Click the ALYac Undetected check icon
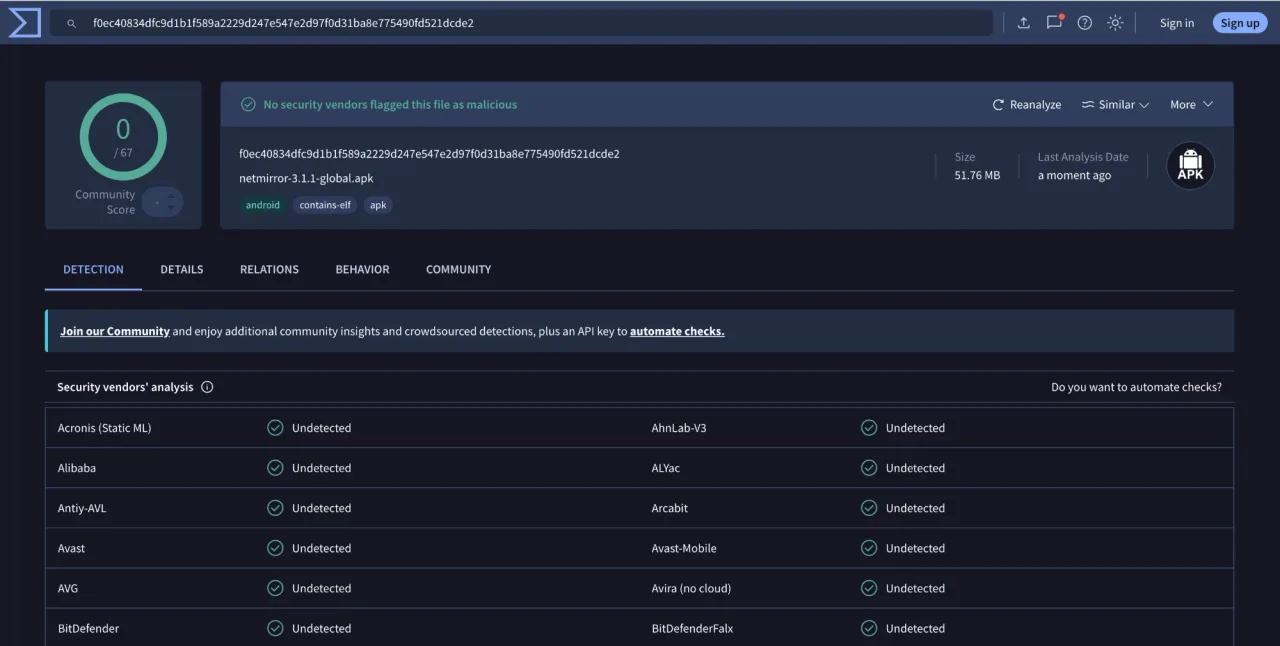This screenshot has height=646, width=1280. click(x=869, y=468)
